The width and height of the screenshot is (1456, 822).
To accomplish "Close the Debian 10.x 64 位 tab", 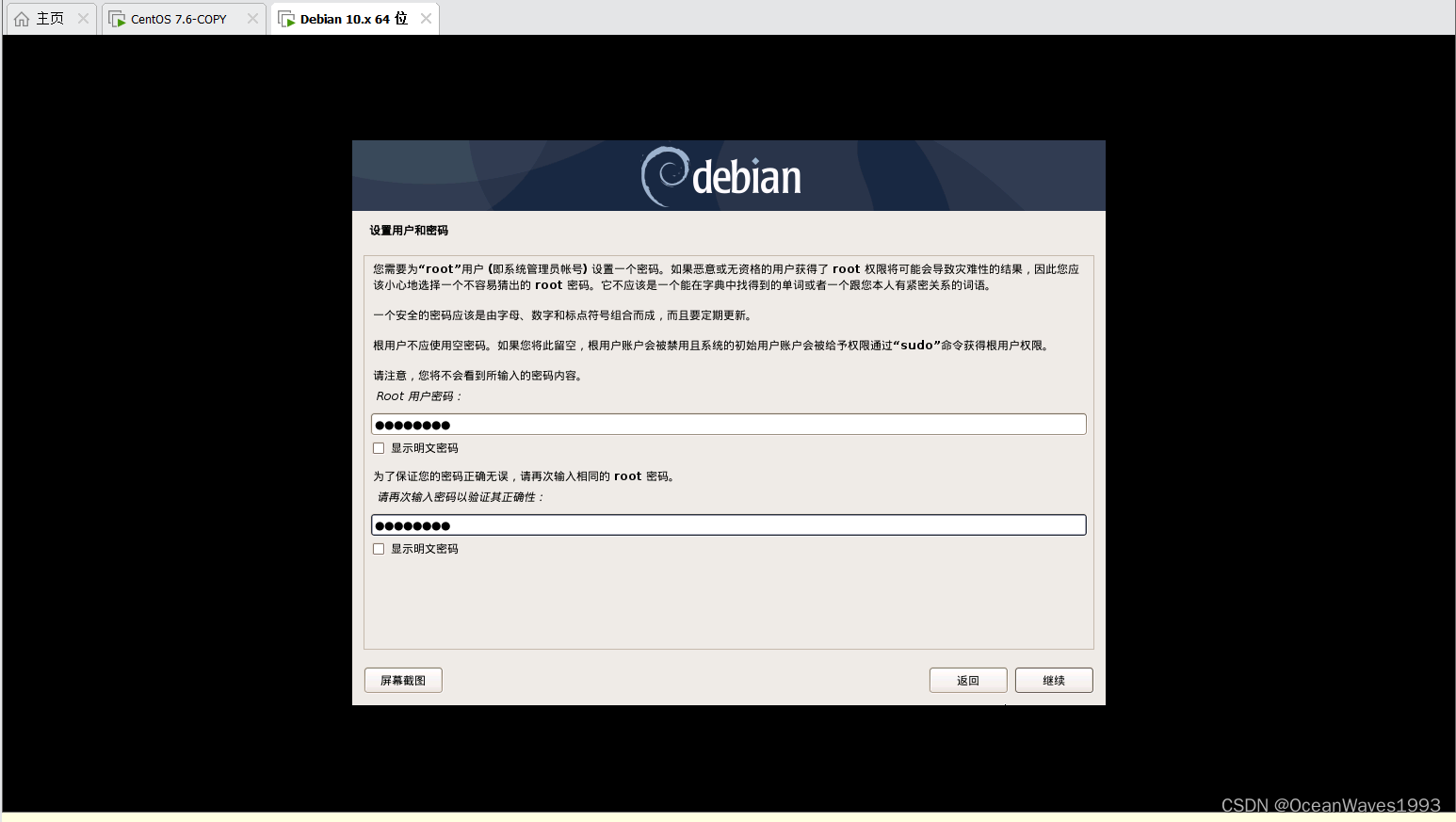I will (426, 19).
